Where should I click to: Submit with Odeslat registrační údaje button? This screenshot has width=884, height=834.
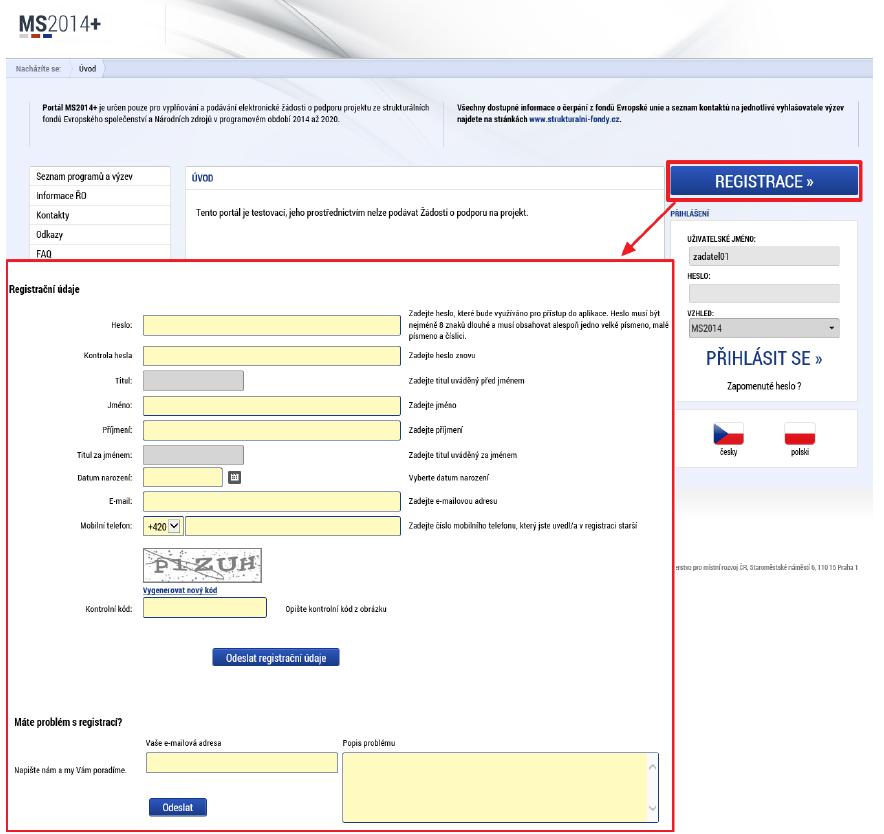276,658
